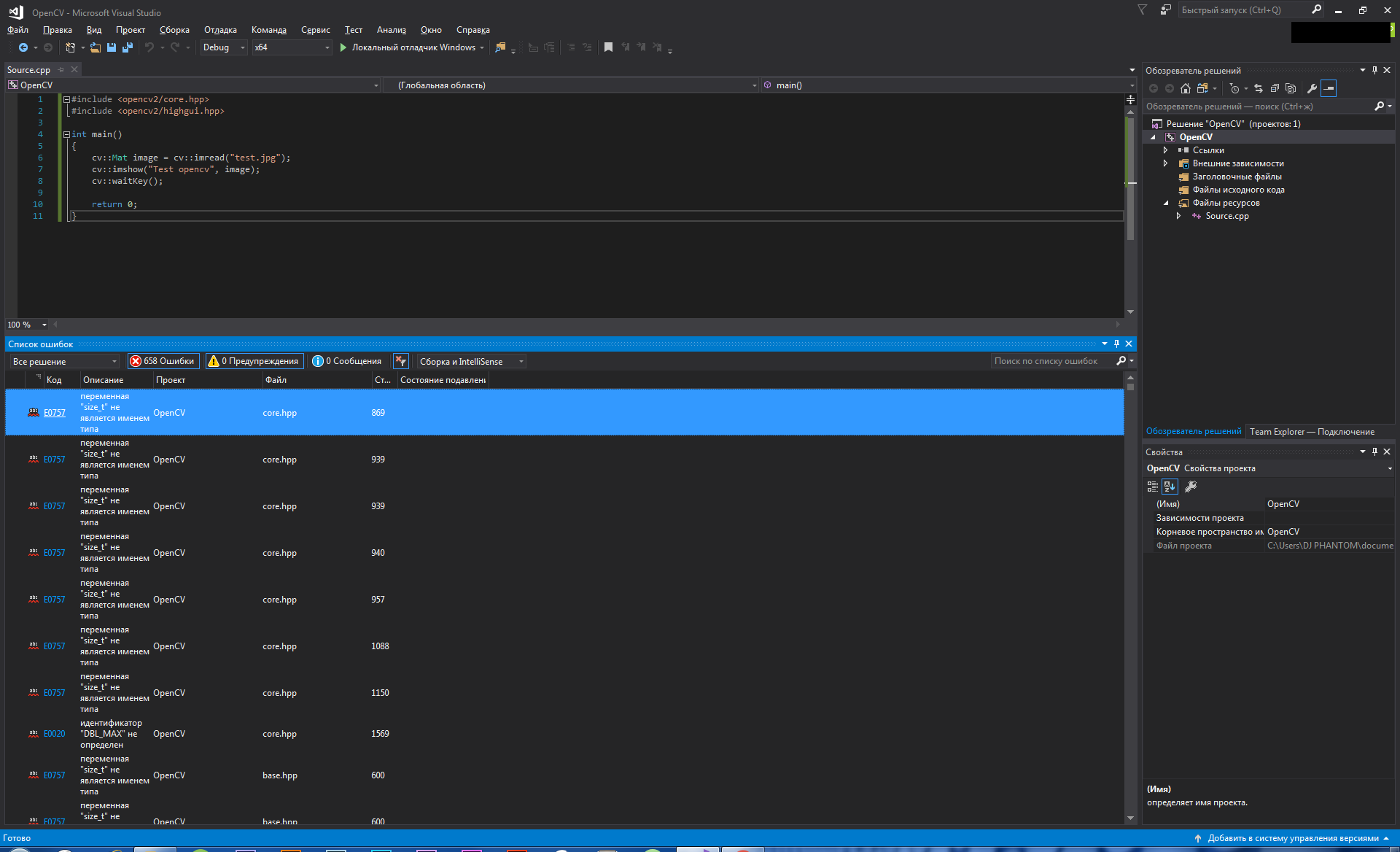Collapse the OpenCV project node
This screenshot has height=852, width=1400.
point(1153,137)
